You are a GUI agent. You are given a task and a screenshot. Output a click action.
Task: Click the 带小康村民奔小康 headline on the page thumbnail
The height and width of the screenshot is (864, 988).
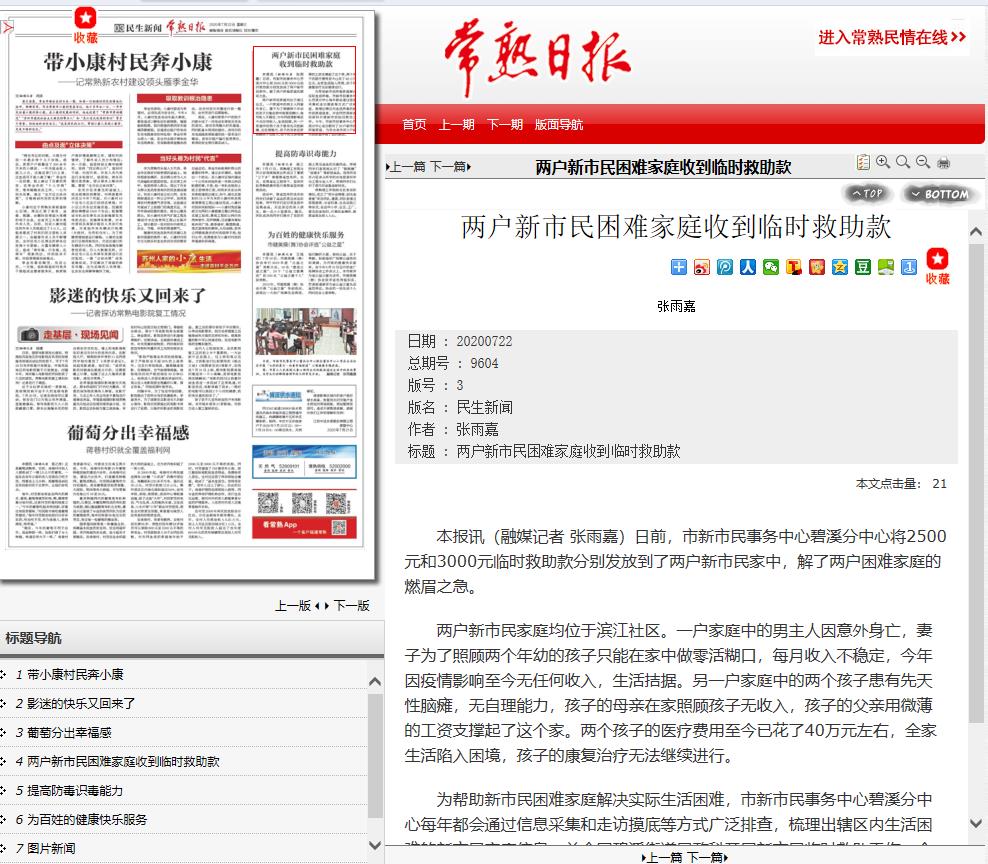tap(128, 62)
